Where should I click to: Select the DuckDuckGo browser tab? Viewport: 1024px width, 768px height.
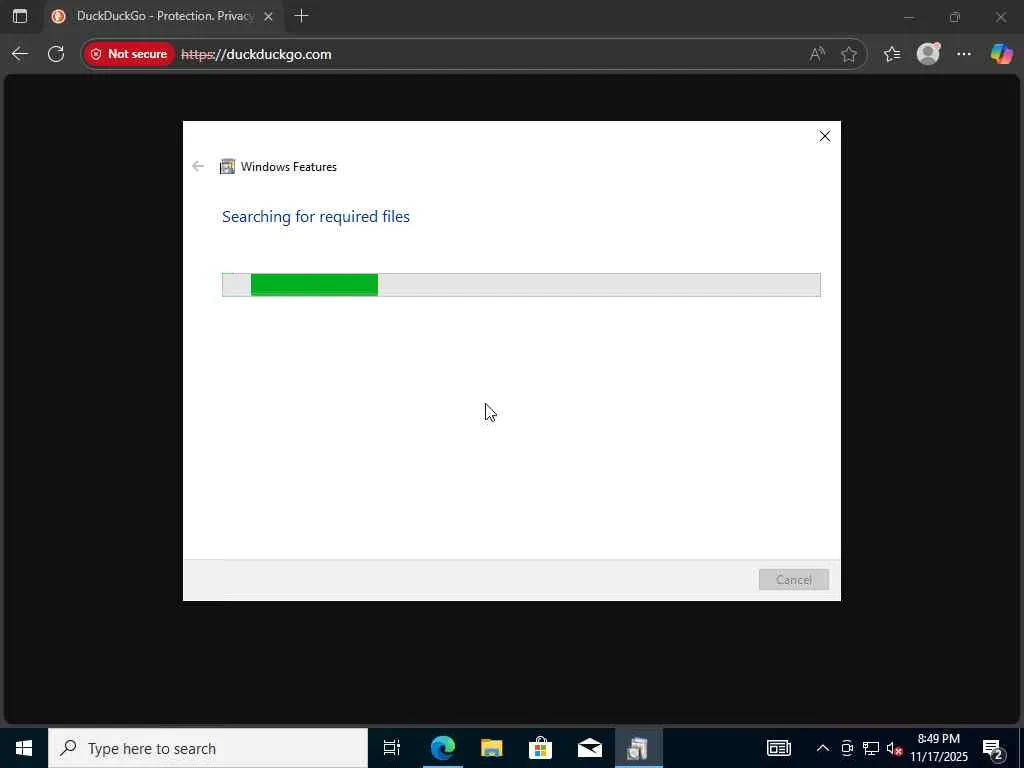165,16
